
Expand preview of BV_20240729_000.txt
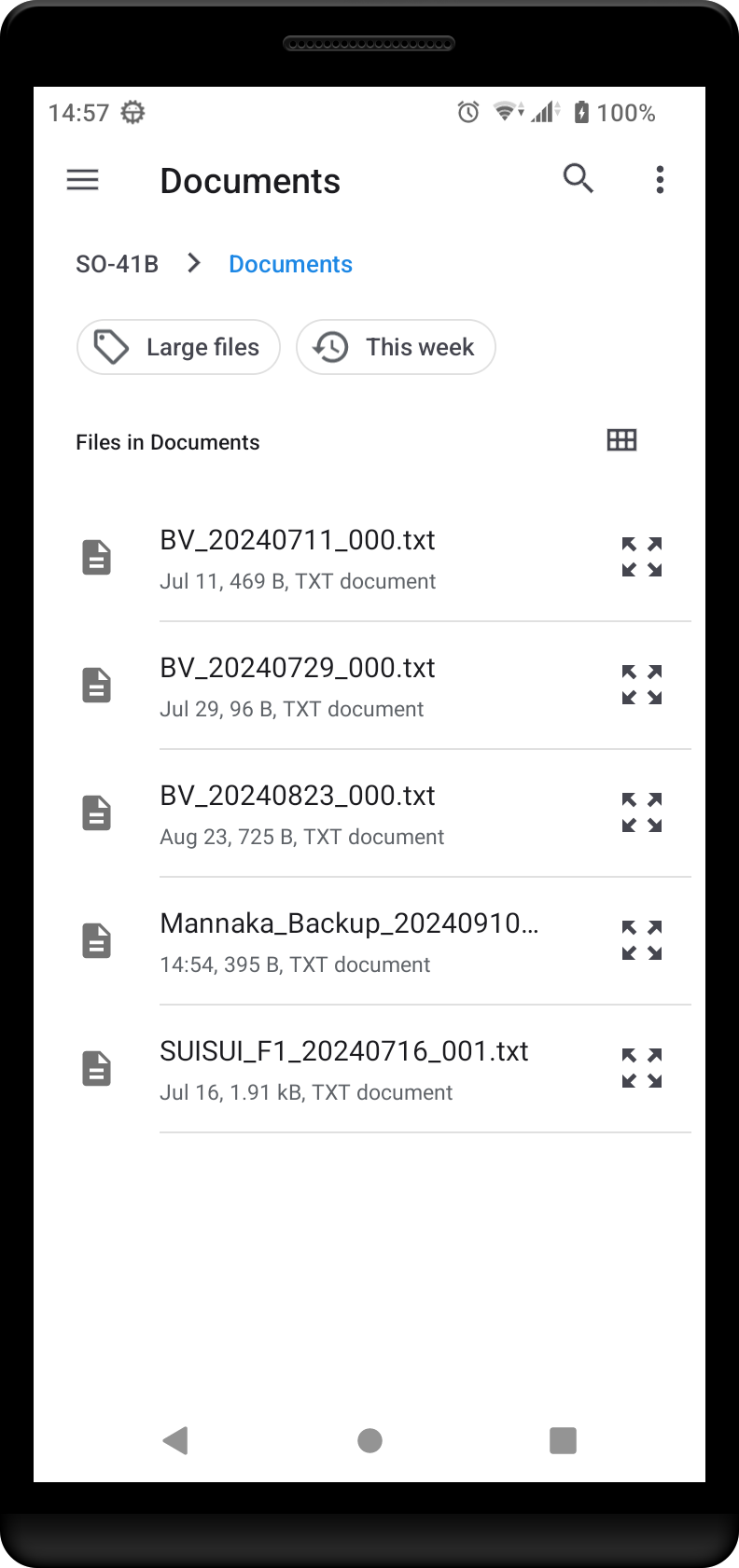pos(642,685)
